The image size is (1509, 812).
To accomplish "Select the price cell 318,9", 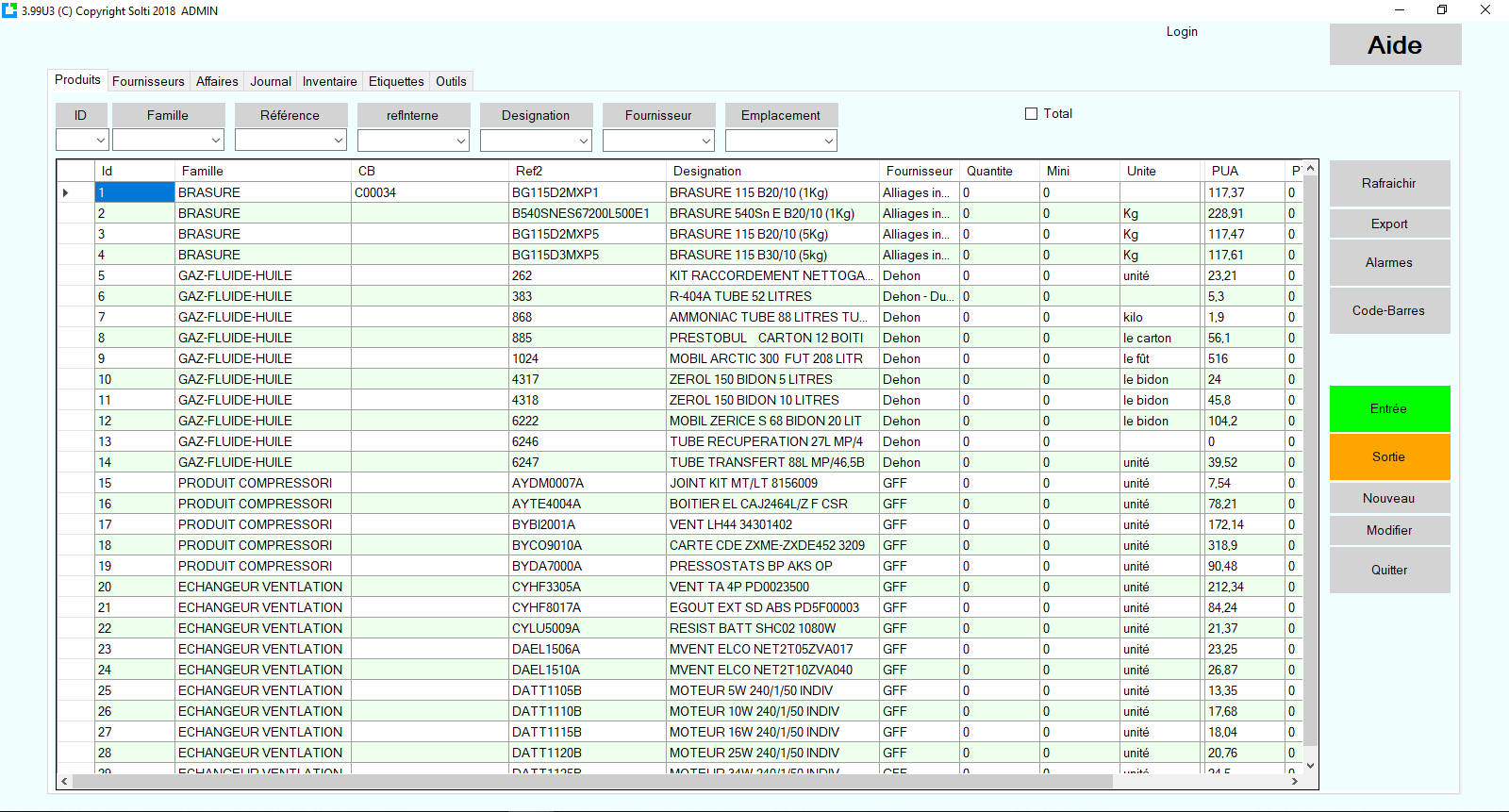I will (x=1245, y=545).
